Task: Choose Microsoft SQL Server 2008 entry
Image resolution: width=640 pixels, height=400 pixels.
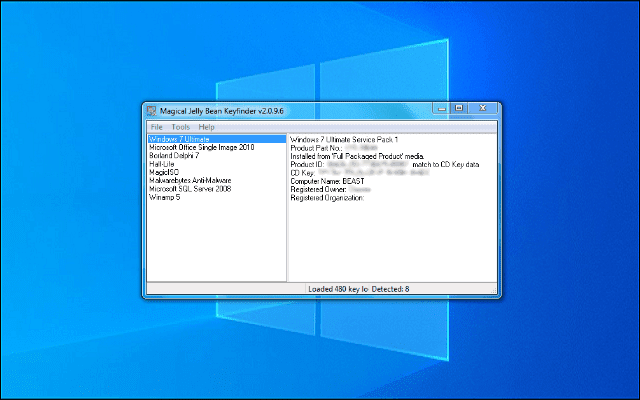Action: (x=190, y=188)
